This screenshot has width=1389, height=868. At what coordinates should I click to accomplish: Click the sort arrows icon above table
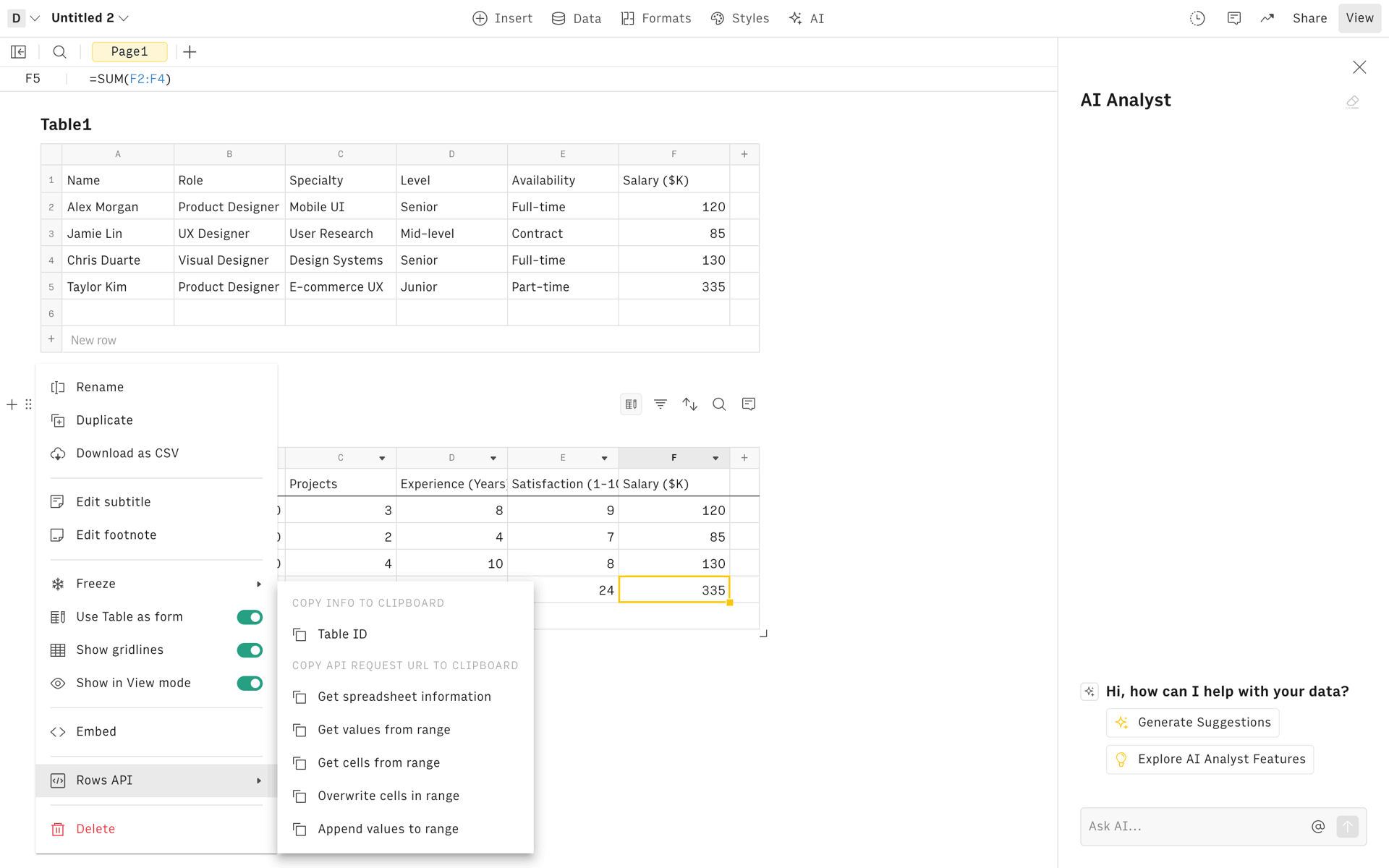(690, 404)
